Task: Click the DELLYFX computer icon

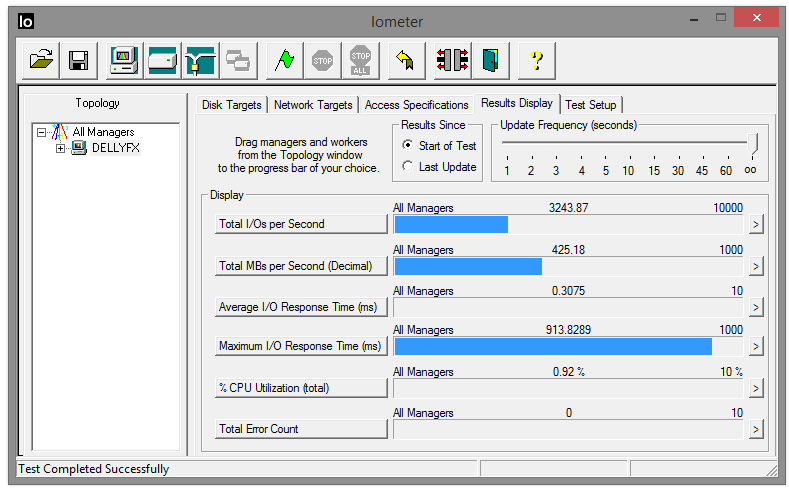Action: pyautogui.click(x=78, y=148)
